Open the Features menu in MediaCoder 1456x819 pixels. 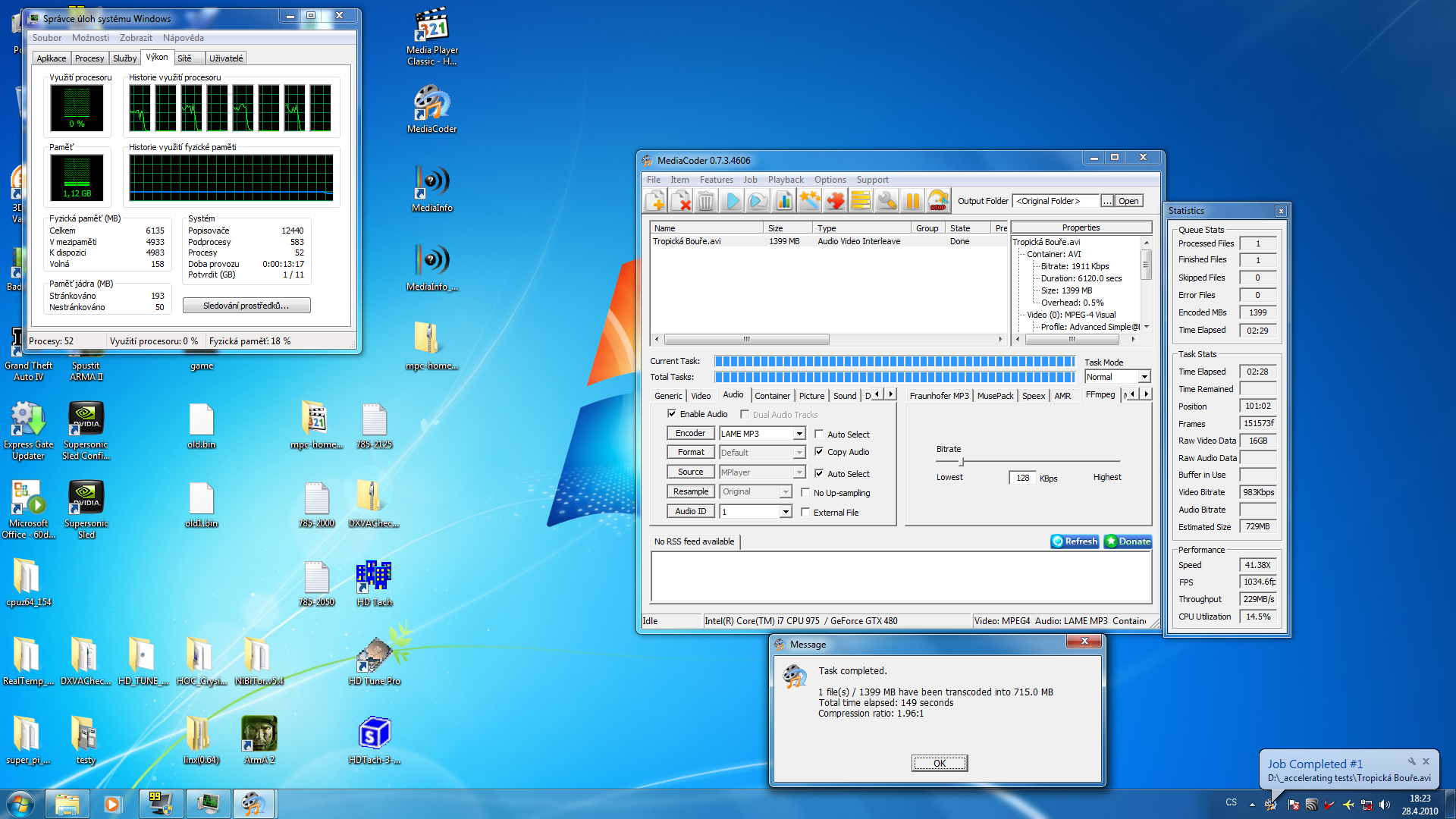point(716,180)
